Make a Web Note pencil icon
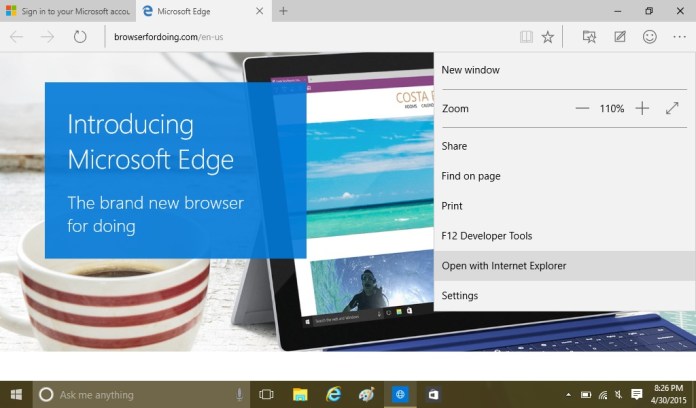Screen dimensions: 696x408 coord(620,37)
